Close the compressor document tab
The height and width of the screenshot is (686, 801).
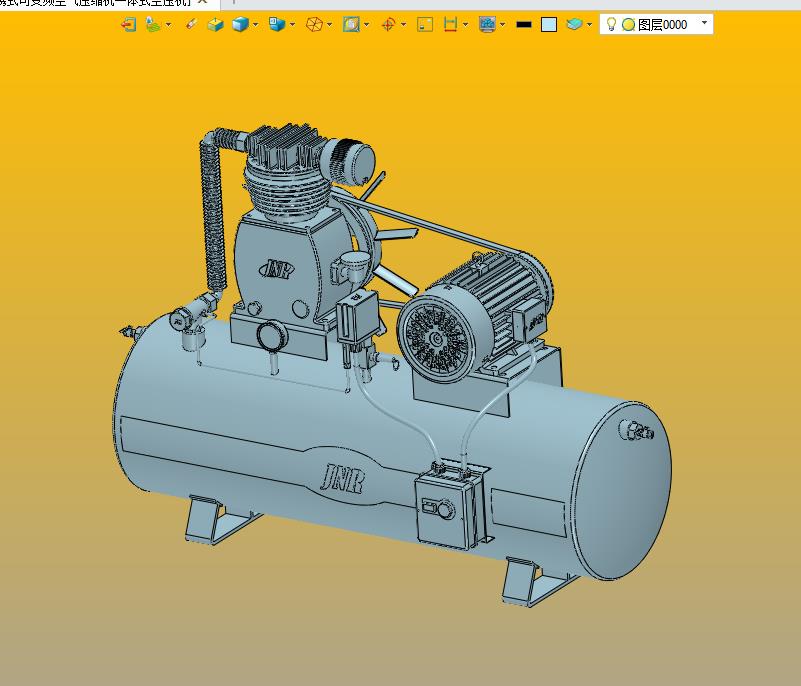[202, 2]
